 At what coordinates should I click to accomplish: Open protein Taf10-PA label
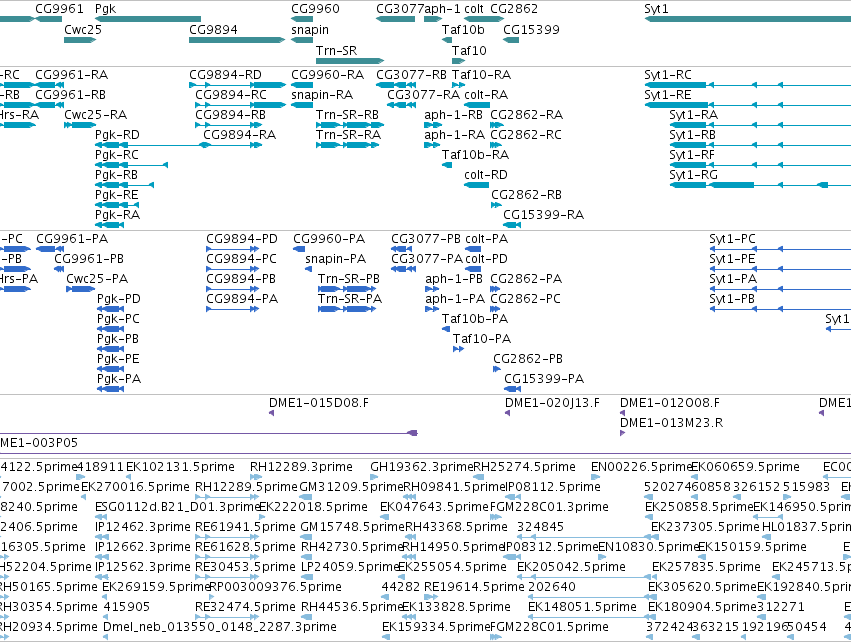click(x=482, y=339)
